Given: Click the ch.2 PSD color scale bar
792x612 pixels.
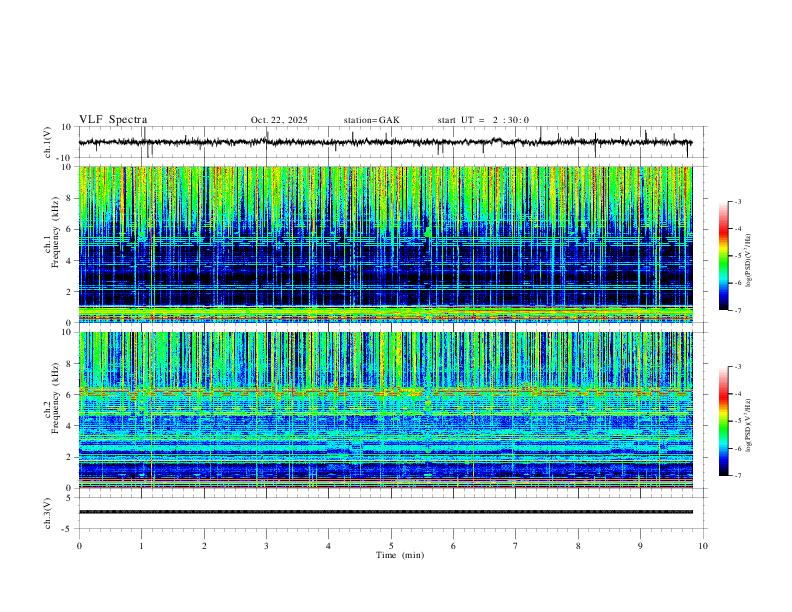Looking at the screenshot, I should (723, 421).
